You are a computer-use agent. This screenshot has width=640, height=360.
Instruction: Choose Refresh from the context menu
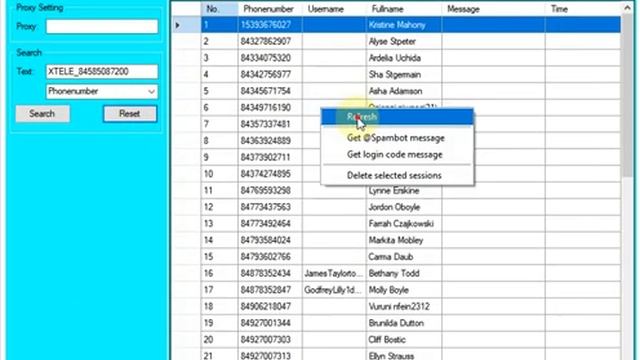tap(397, 117)
